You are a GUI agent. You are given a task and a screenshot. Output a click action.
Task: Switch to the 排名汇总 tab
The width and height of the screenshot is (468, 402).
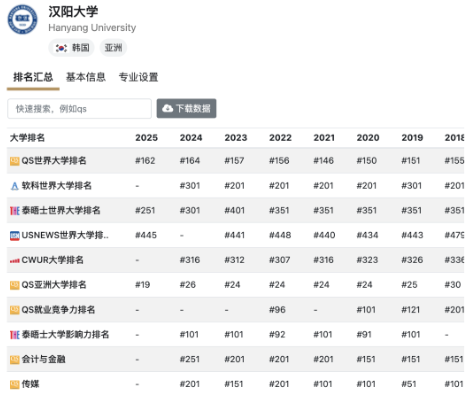33,77
